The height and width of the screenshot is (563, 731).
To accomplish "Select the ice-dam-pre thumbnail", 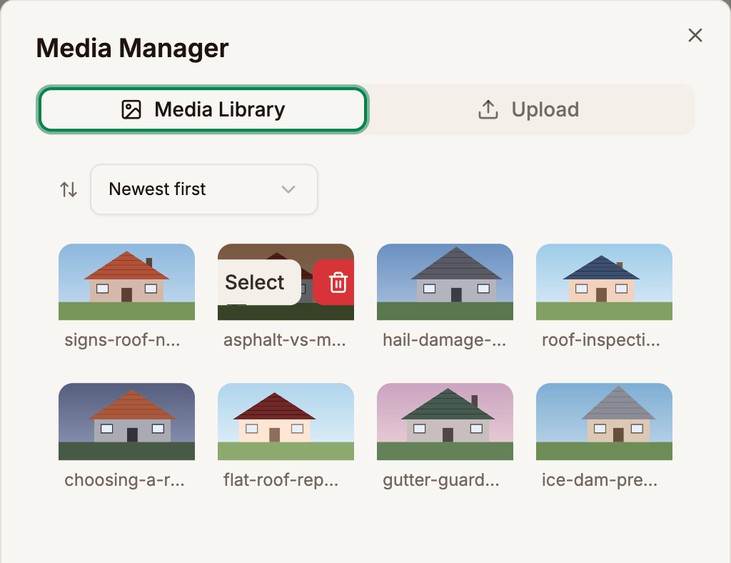I will click(x=604, y=421).
